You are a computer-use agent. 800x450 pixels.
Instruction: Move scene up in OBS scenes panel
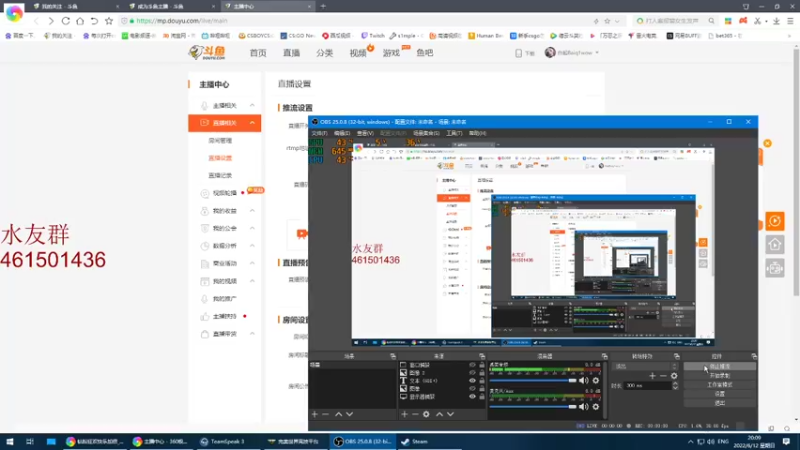click(x=338, y=414)
